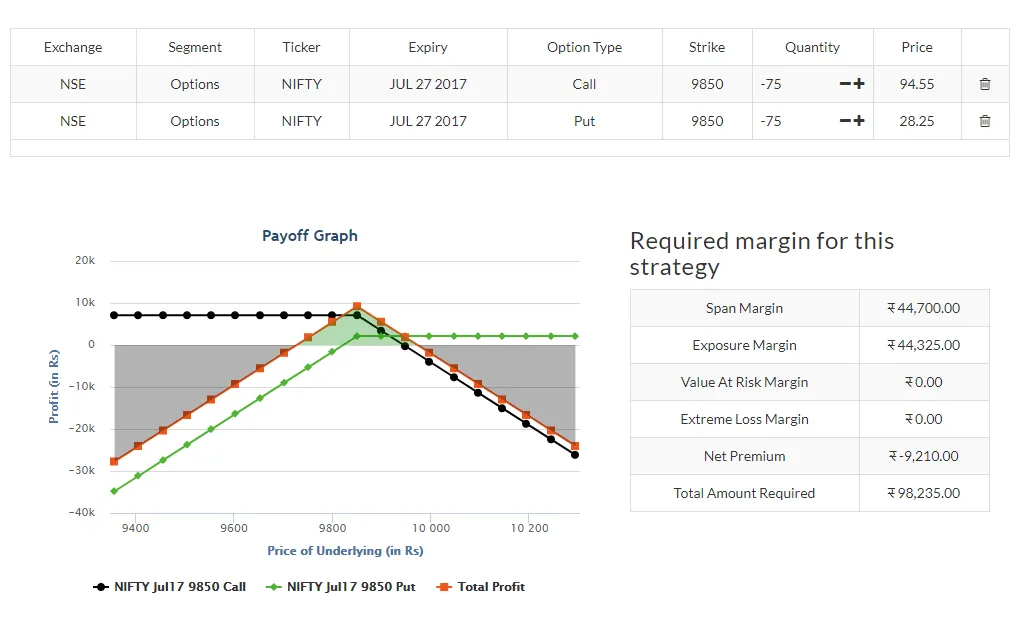
Task: Click the Net Premium row label
Action: pyautogui.click(x=744, y=456)
